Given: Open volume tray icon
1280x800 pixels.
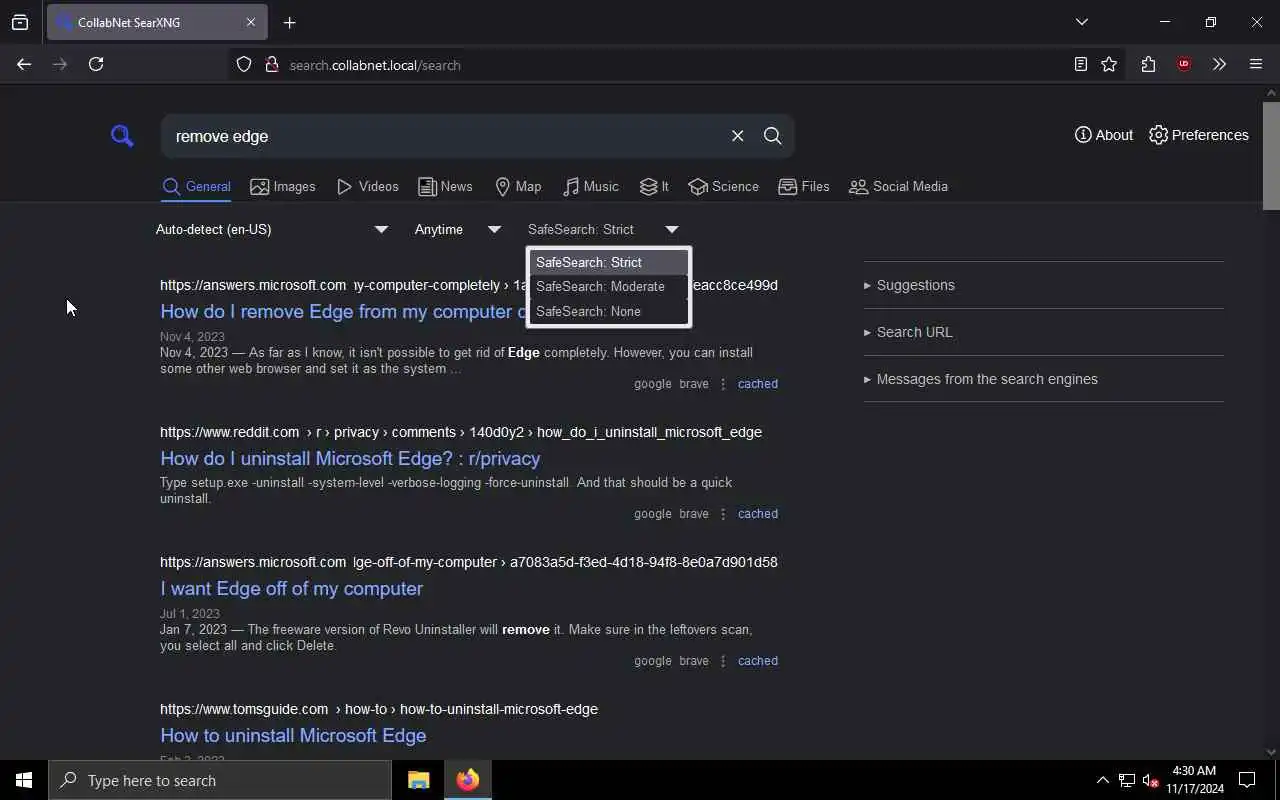Looking at the screenshot, I should (x=1150, y=780).
